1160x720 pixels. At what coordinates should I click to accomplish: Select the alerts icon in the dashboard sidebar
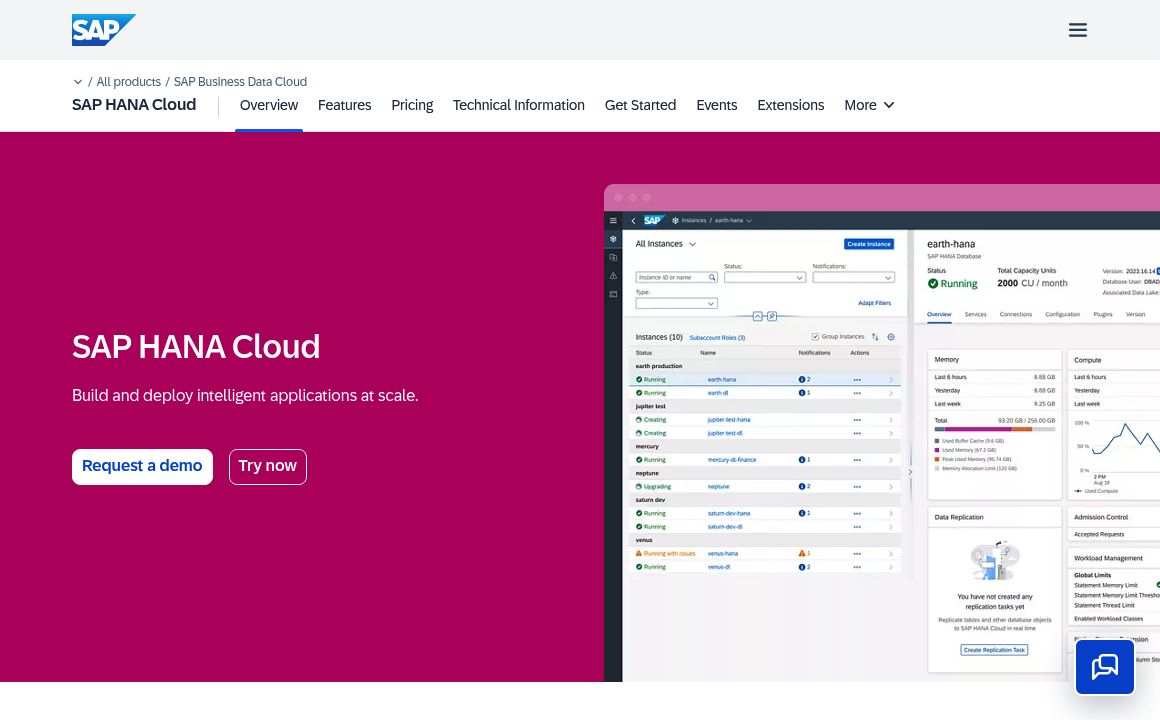tap(614, 277)
